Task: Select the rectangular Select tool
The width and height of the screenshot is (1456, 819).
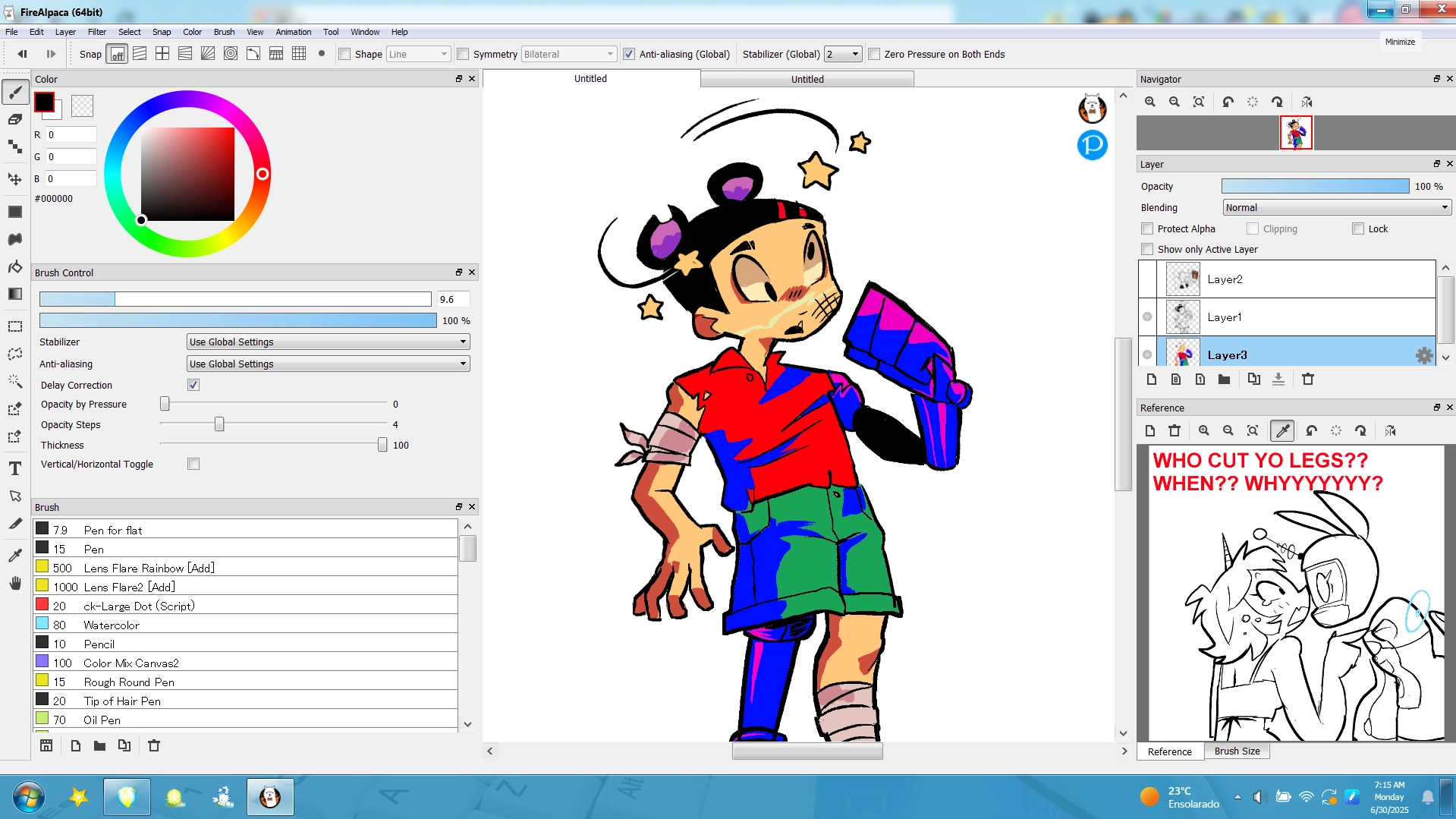Action: (15, 326)
